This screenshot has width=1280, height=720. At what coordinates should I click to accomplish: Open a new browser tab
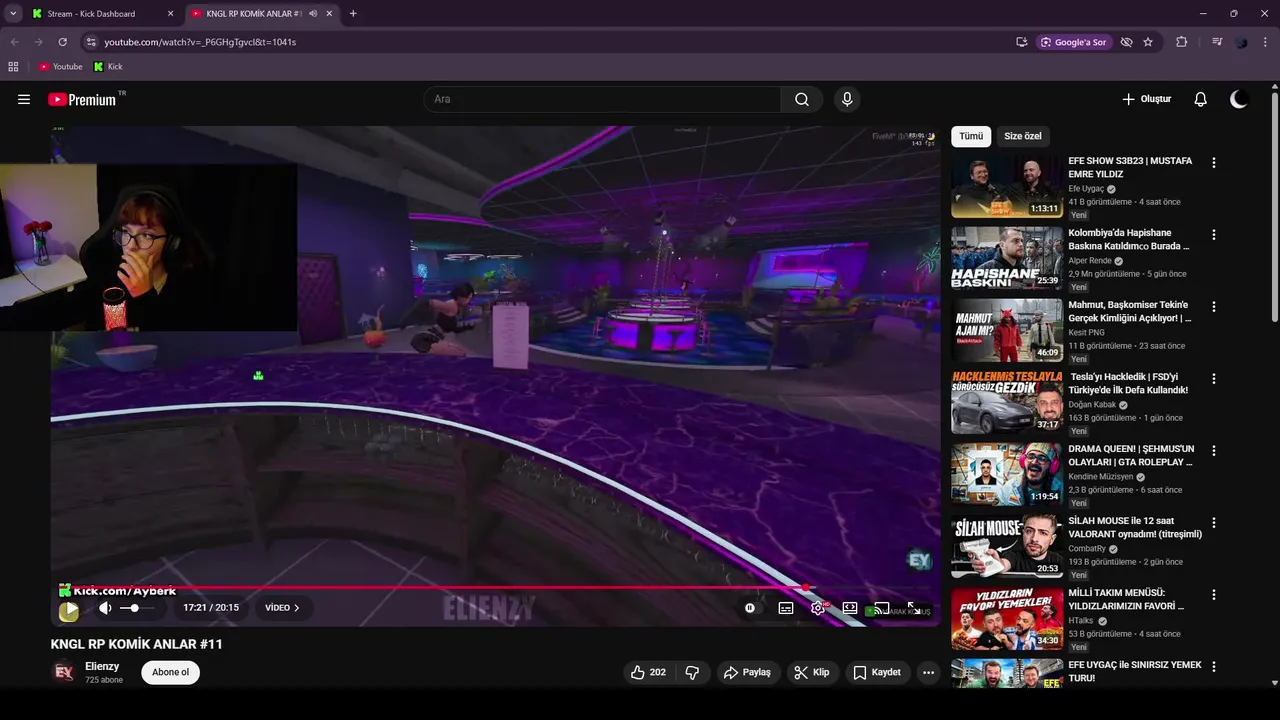coord(353,14)
